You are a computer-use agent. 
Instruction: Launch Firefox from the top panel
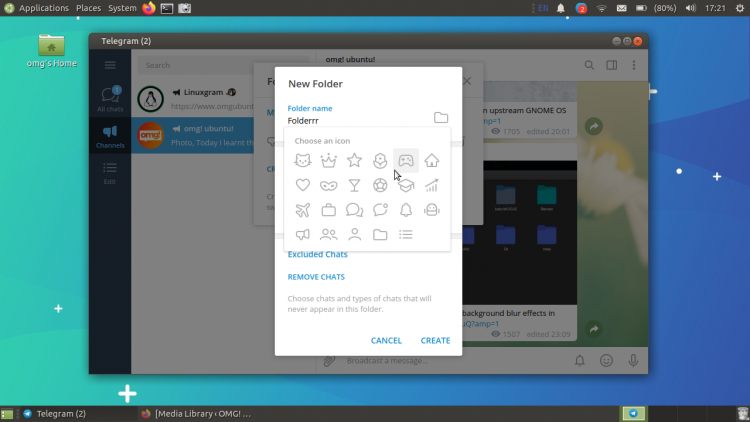click(x=149, y=8)
